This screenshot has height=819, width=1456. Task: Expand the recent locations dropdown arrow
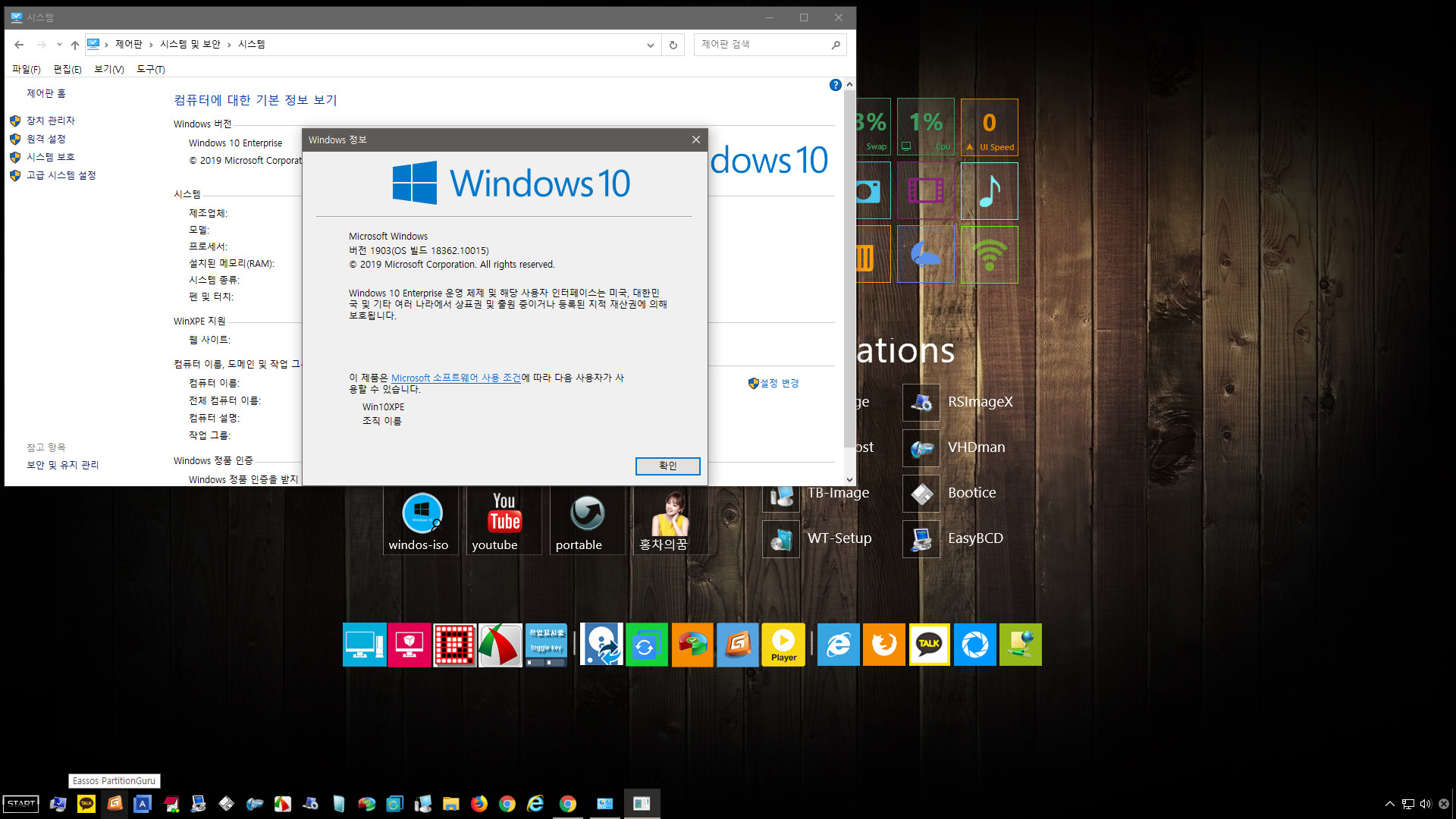pyautogui.click(x=59, y=45)
